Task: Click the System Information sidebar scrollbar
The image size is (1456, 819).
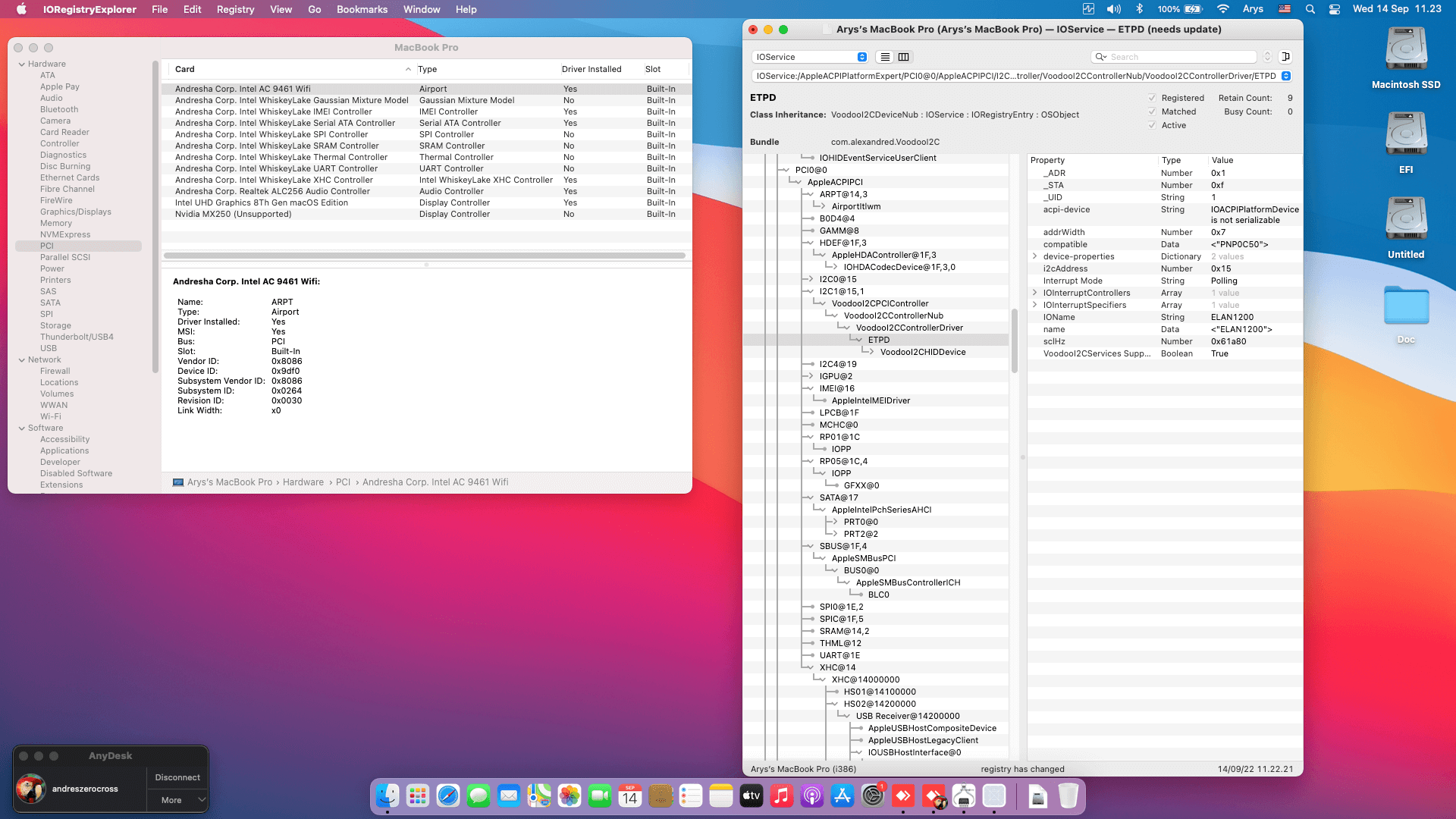Action: coord(155,216)
